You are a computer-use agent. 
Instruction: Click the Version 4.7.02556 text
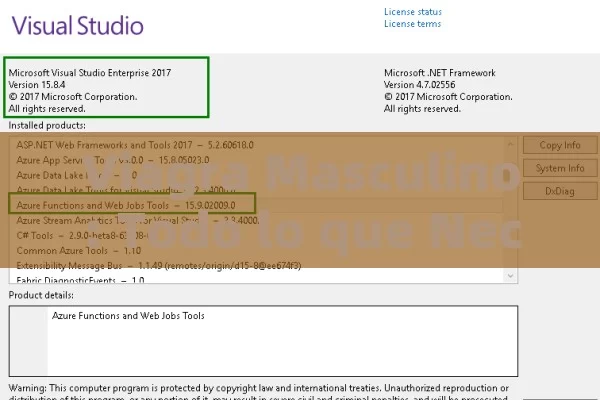tap(419, 85)
